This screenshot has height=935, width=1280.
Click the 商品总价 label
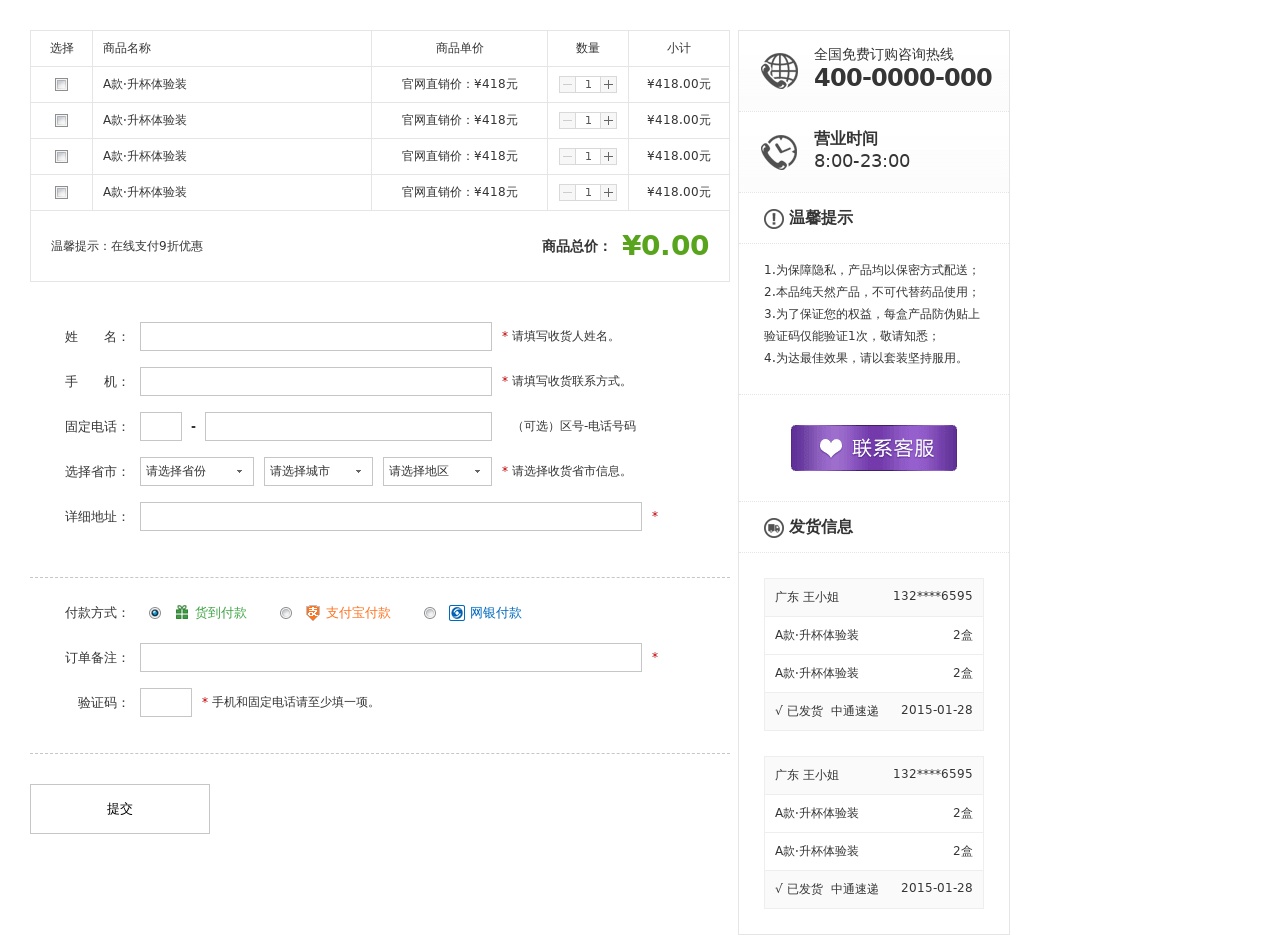576,246
